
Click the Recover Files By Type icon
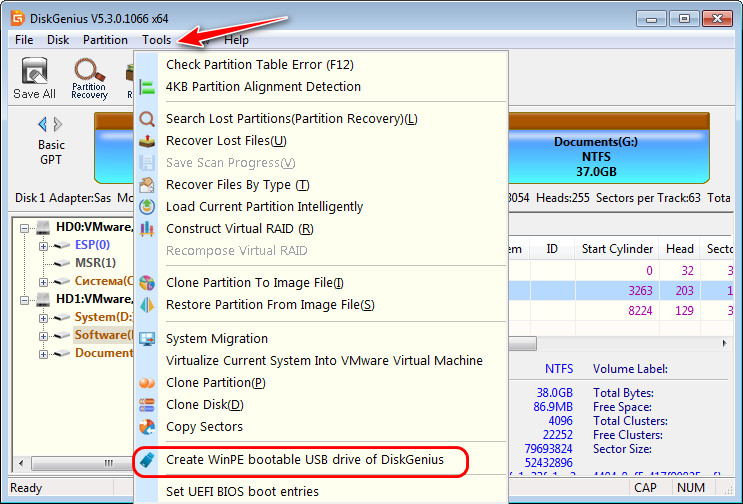[x=147, y=185]
